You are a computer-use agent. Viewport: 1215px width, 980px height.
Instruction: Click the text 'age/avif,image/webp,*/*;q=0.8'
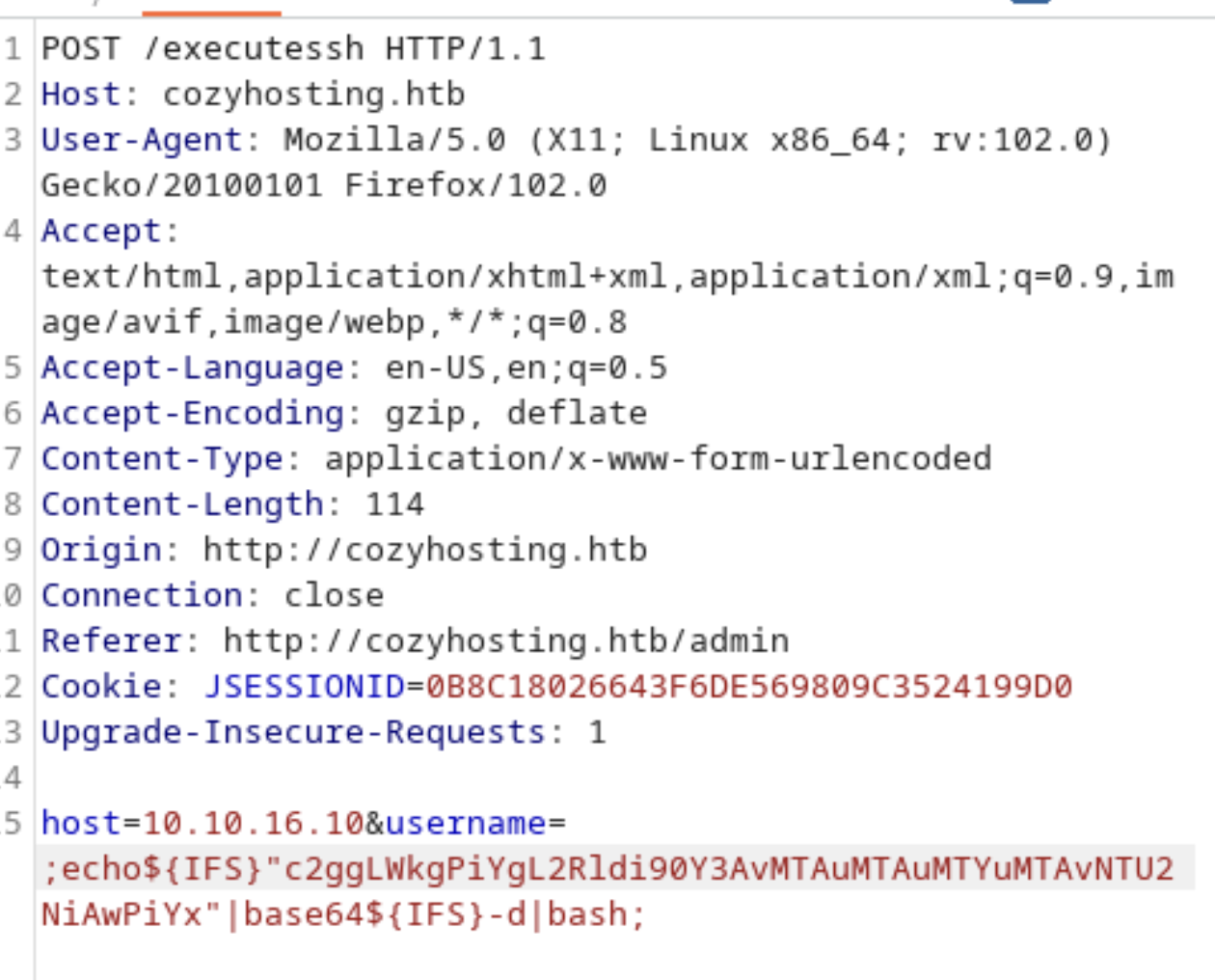[334, 322]
